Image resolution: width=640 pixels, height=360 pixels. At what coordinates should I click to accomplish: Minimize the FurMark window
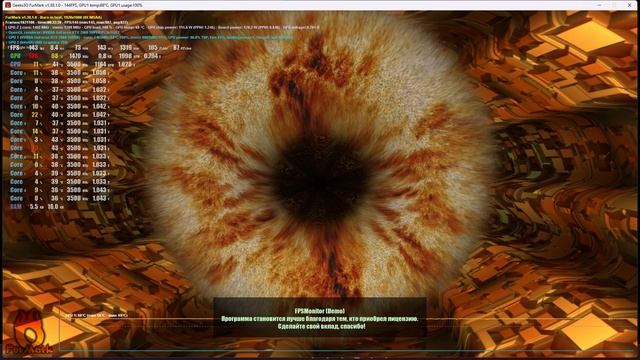599,5
